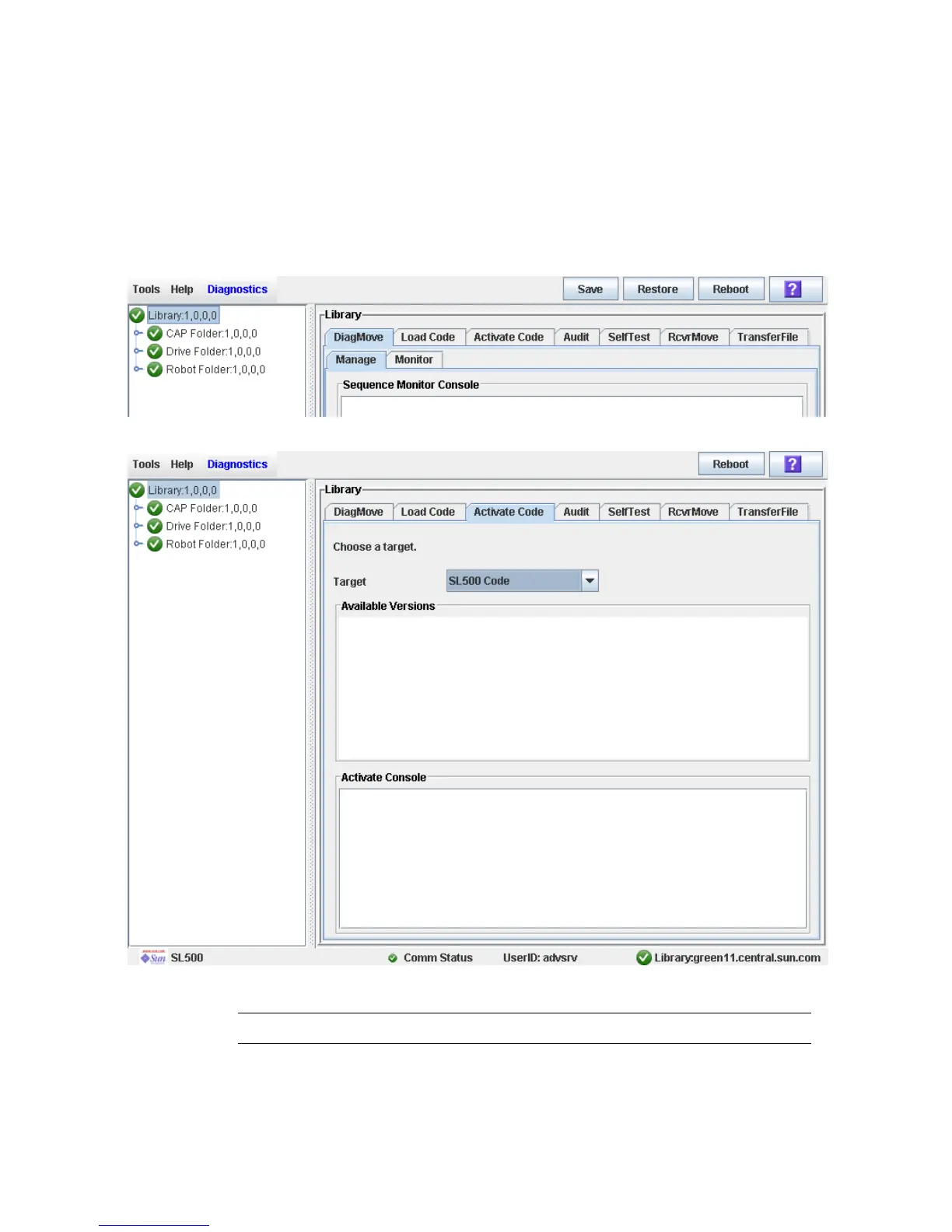This screenshot has height=1232, width=952.
Task: Expand CAP Folder node in lower tree
Action: pos(138,508)
